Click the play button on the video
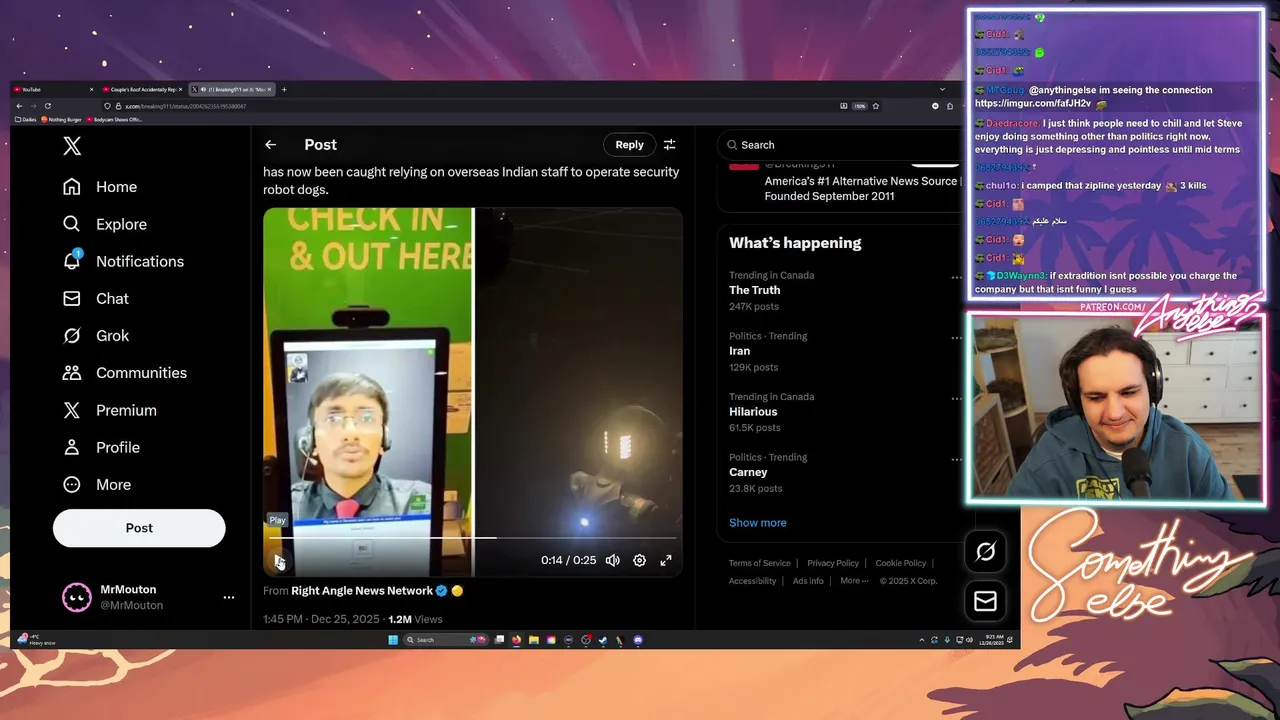This screenshot has width=1280, height=720. click(x=279, y=561)
